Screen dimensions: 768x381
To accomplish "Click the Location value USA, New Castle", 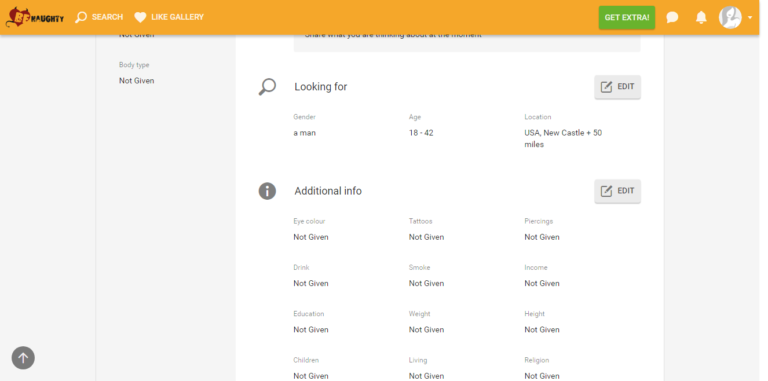I will click(563, 139).
